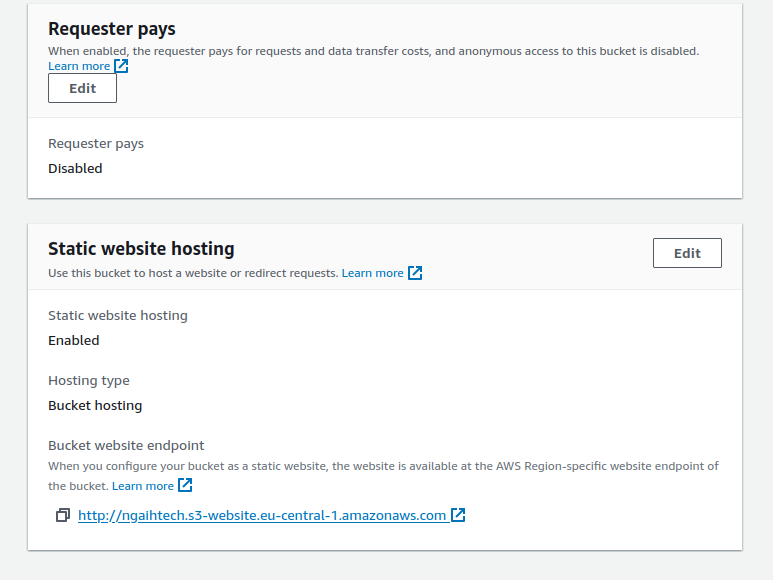Open Learn more about bucket website endpoint
The height and width of the screenshot is (580, 773).
[x=143, y=486]
